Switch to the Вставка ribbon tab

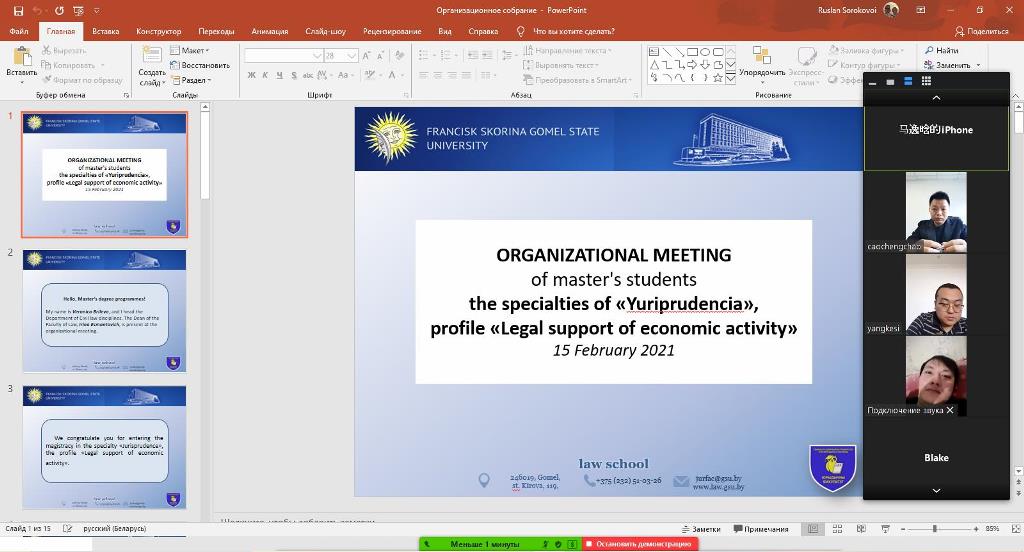coord(106,31)
